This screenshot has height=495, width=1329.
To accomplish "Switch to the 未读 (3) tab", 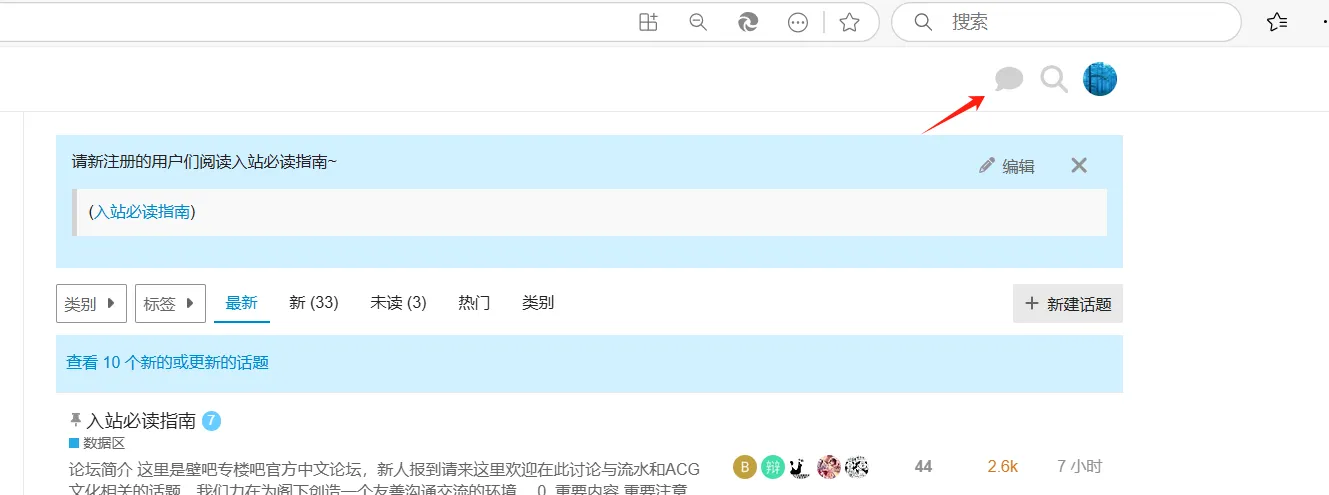I will pyautogui.click(x=398, y=302).
